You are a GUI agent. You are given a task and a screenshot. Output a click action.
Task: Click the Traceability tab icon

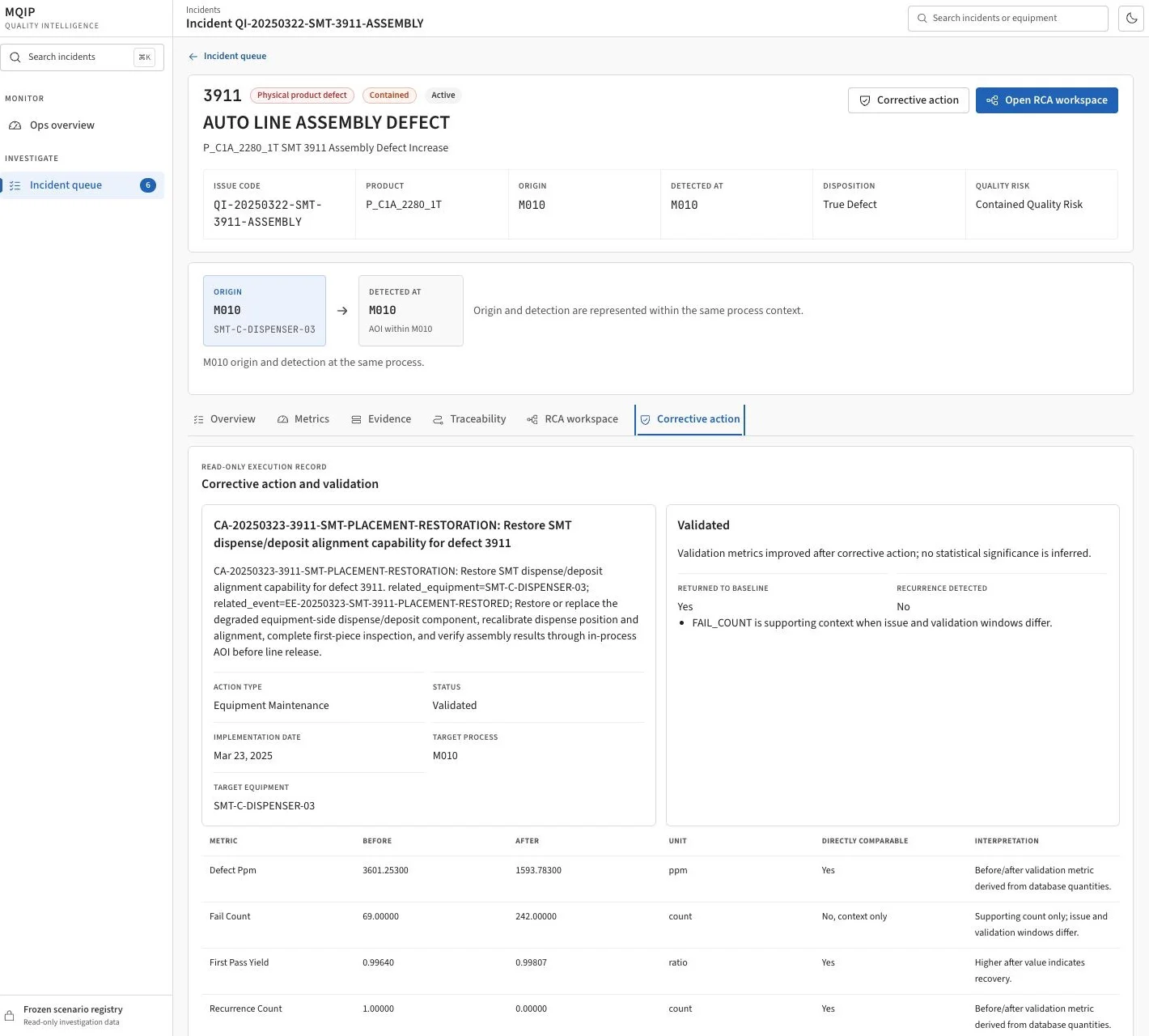[x=438, y=420]
